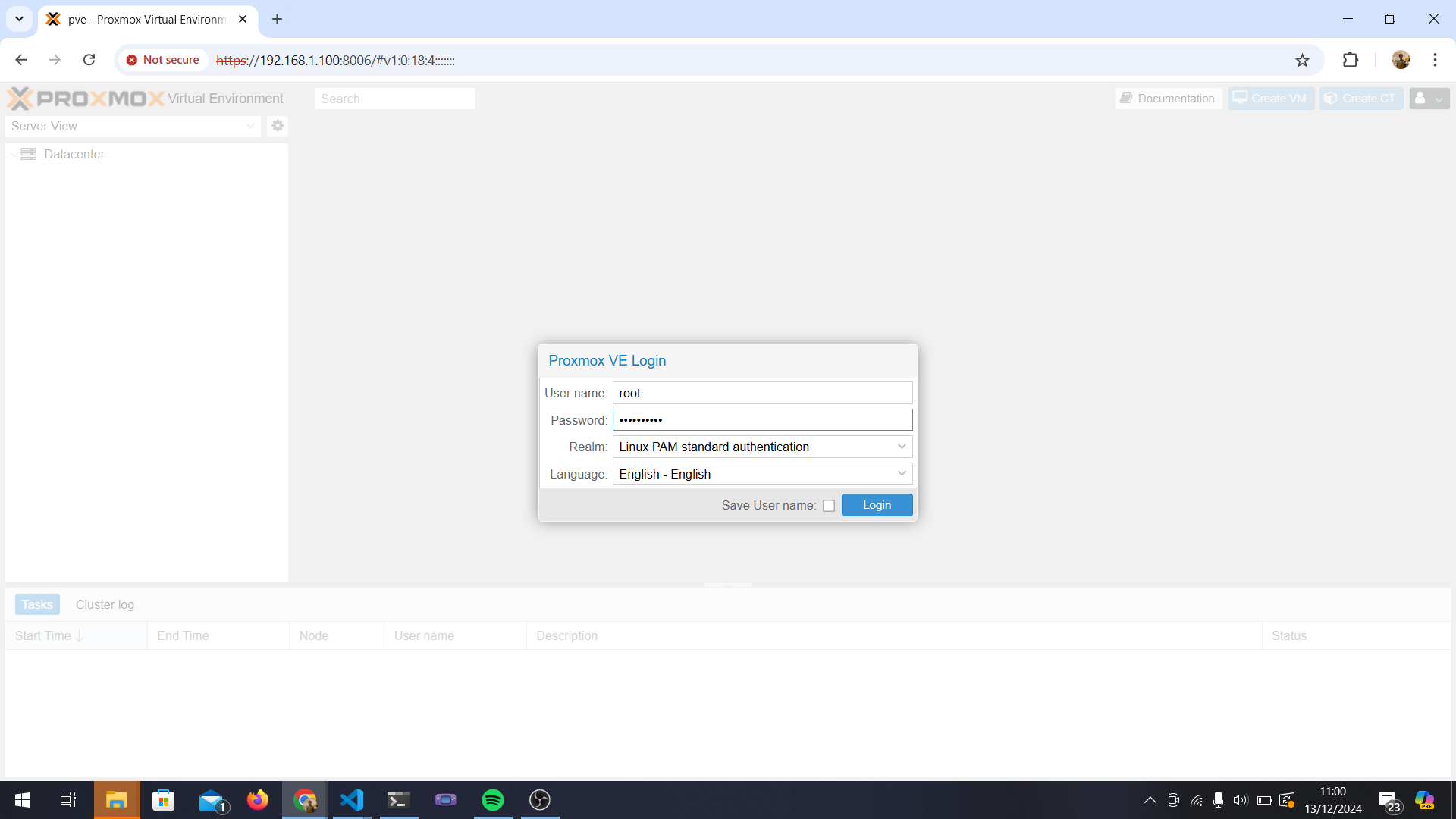1456x819 pixels.
Task: Toggle the Save User name checkbox
Action: [829, 506]
